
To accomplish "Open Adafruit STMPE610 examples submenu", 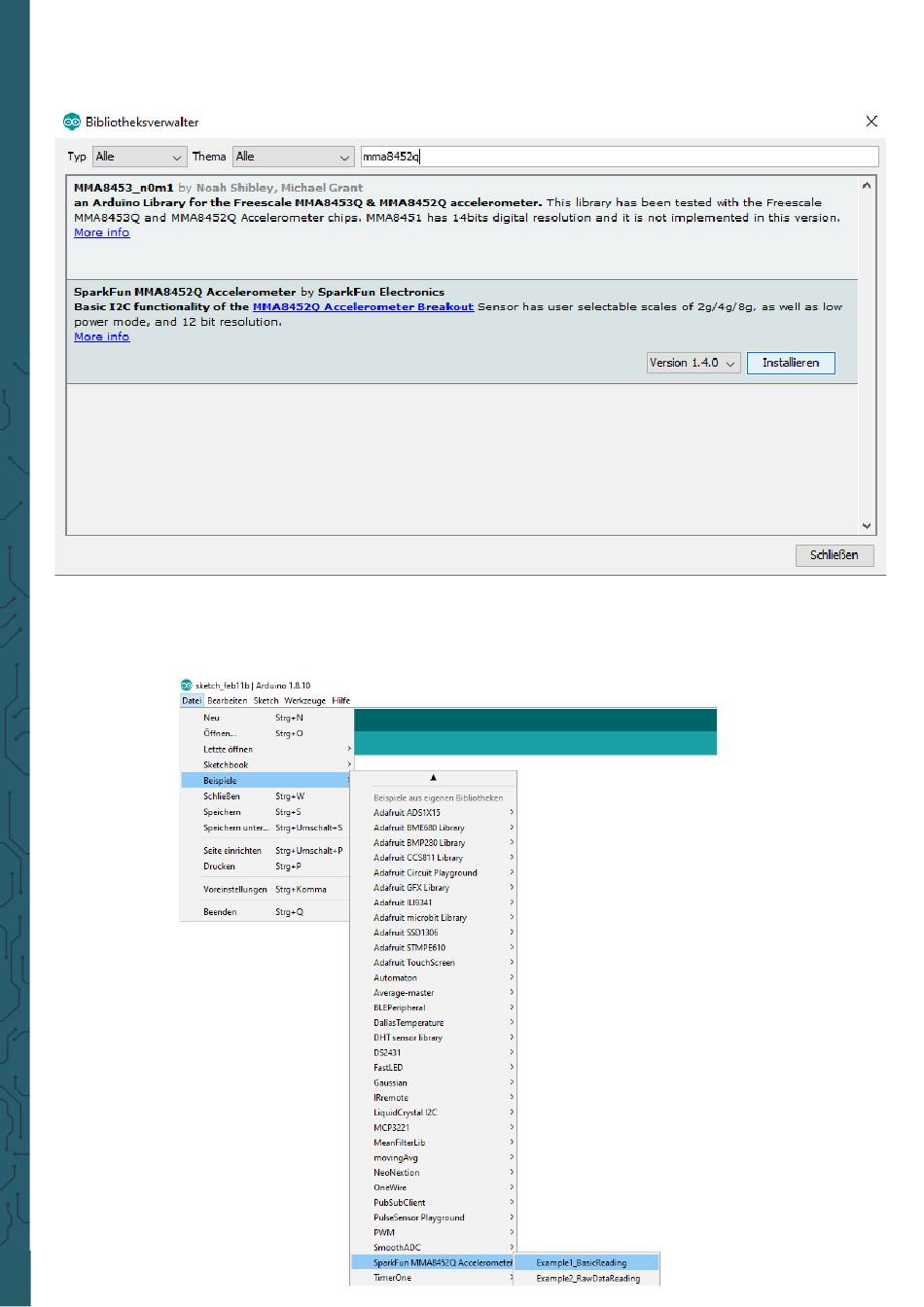I will [x=434, y=948].
